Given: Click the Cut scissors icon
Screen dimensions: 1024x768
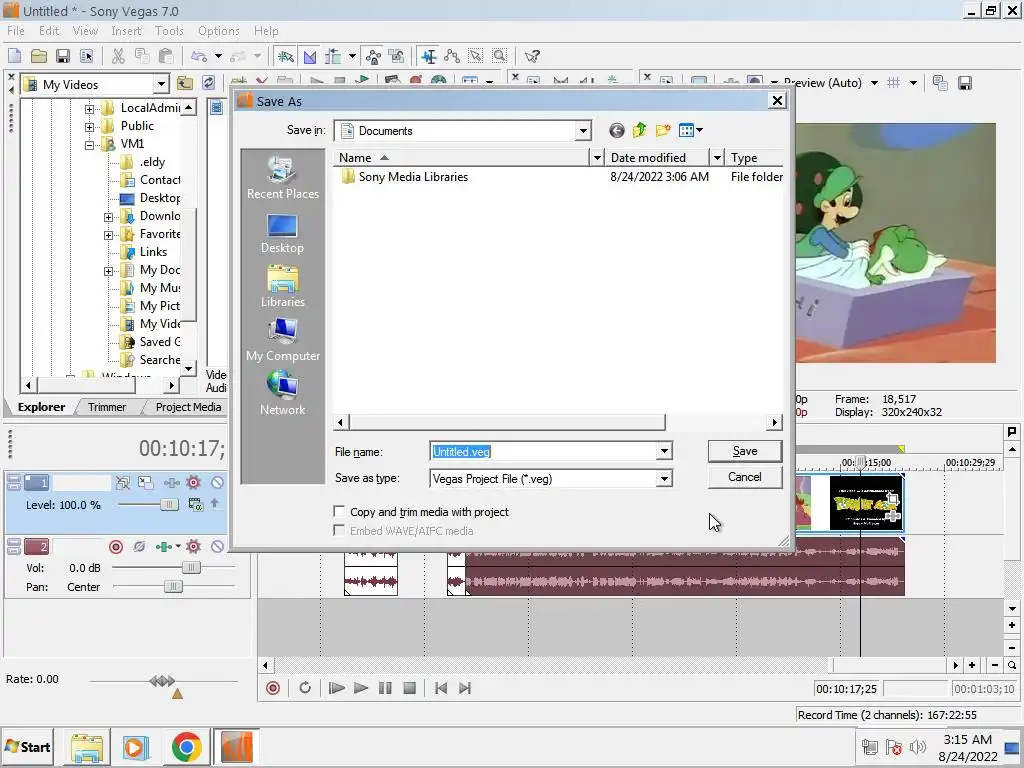Looking at the screenshot, I should [118, 56].
